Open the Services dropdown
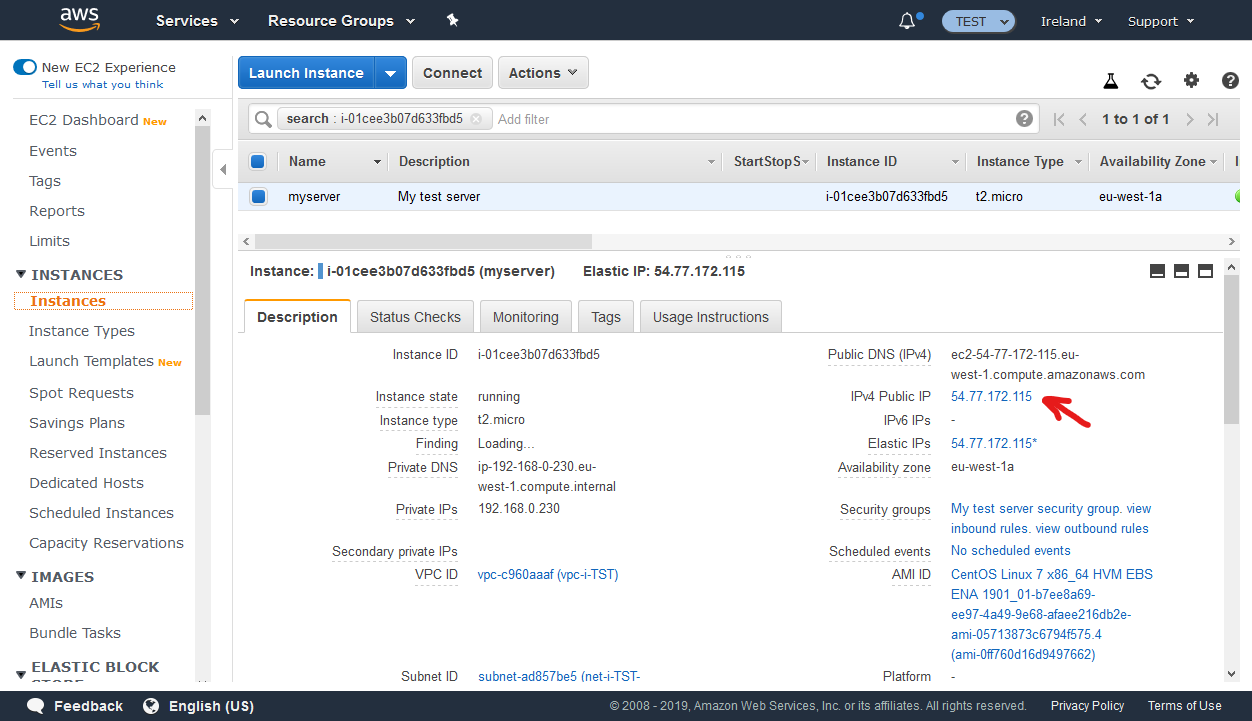This screenshot has width=1252, height=721. pos(198,21)
